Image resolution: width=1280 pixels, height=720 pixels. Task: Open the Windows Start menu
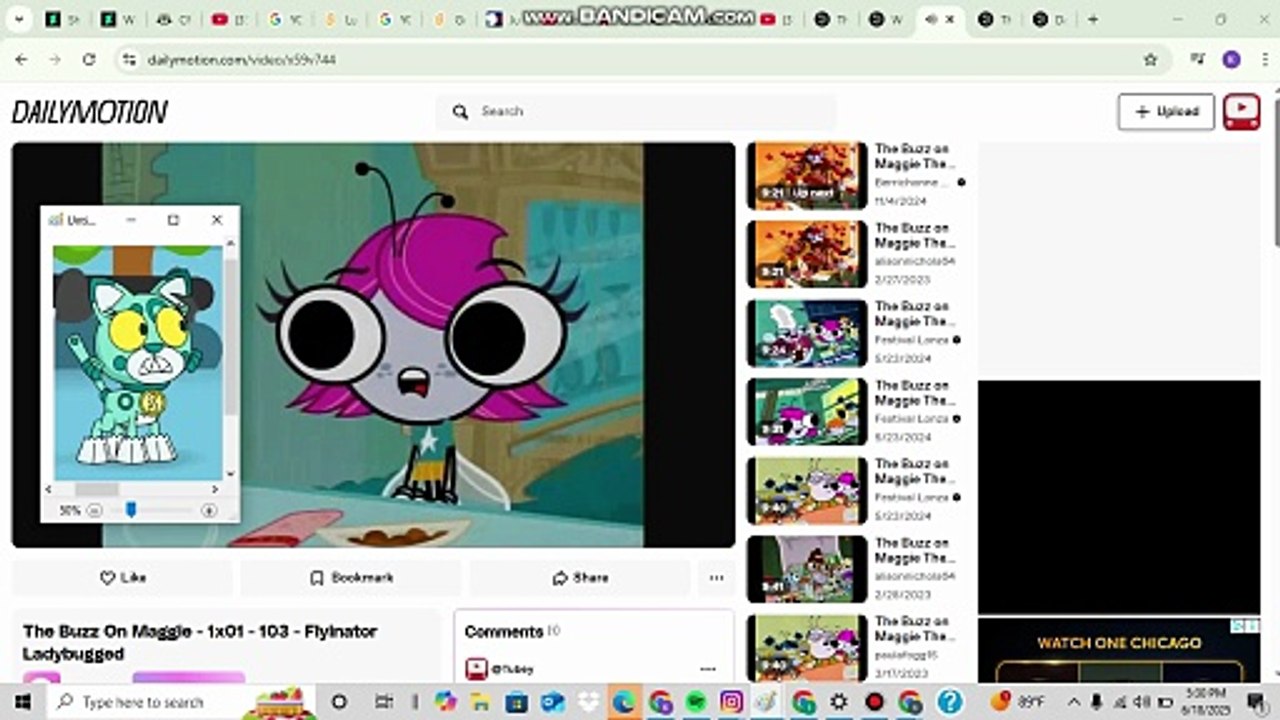click(22, 702)
